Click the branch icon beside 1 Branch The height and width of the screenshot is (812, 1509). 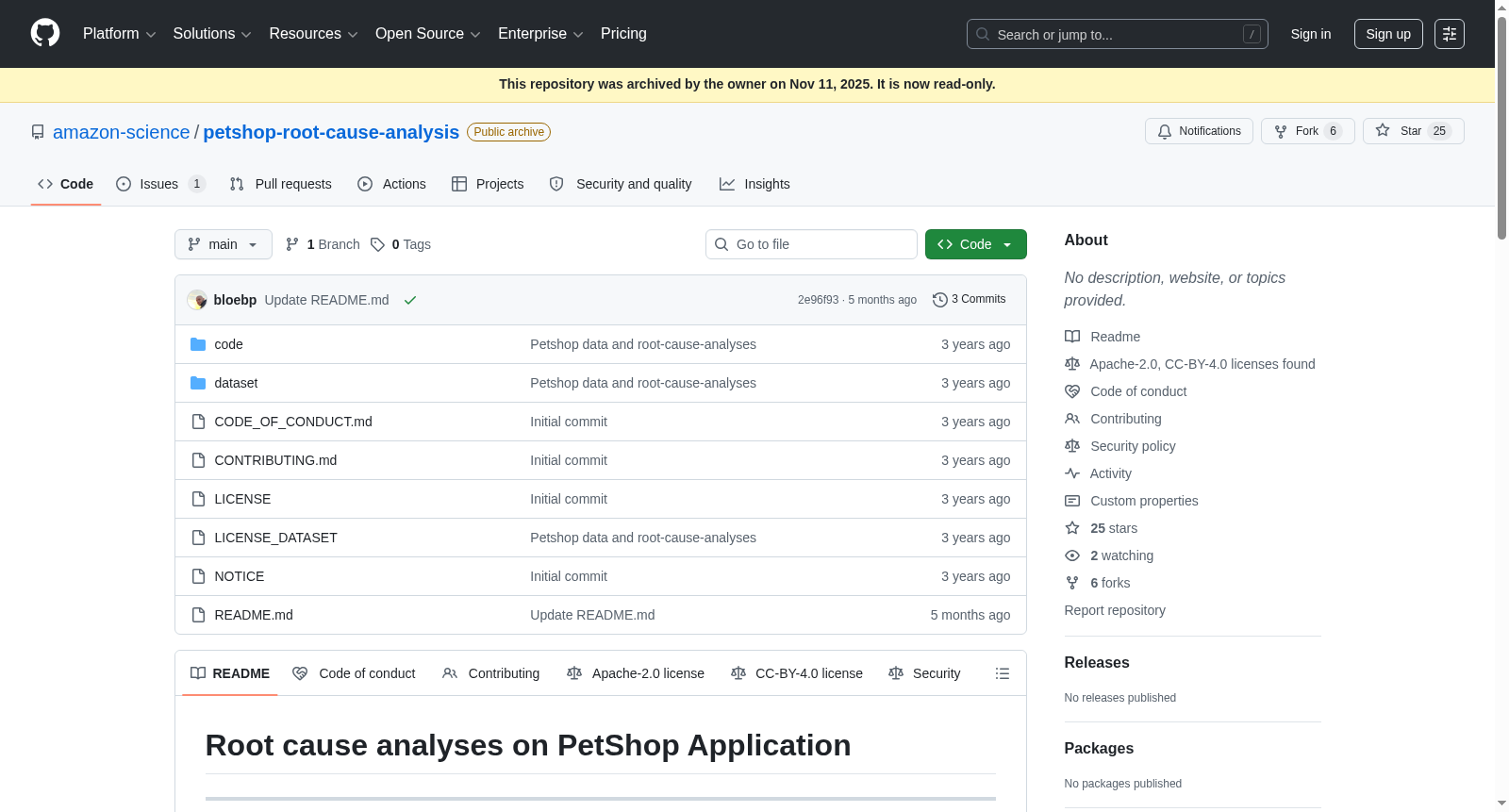point(292,244)
